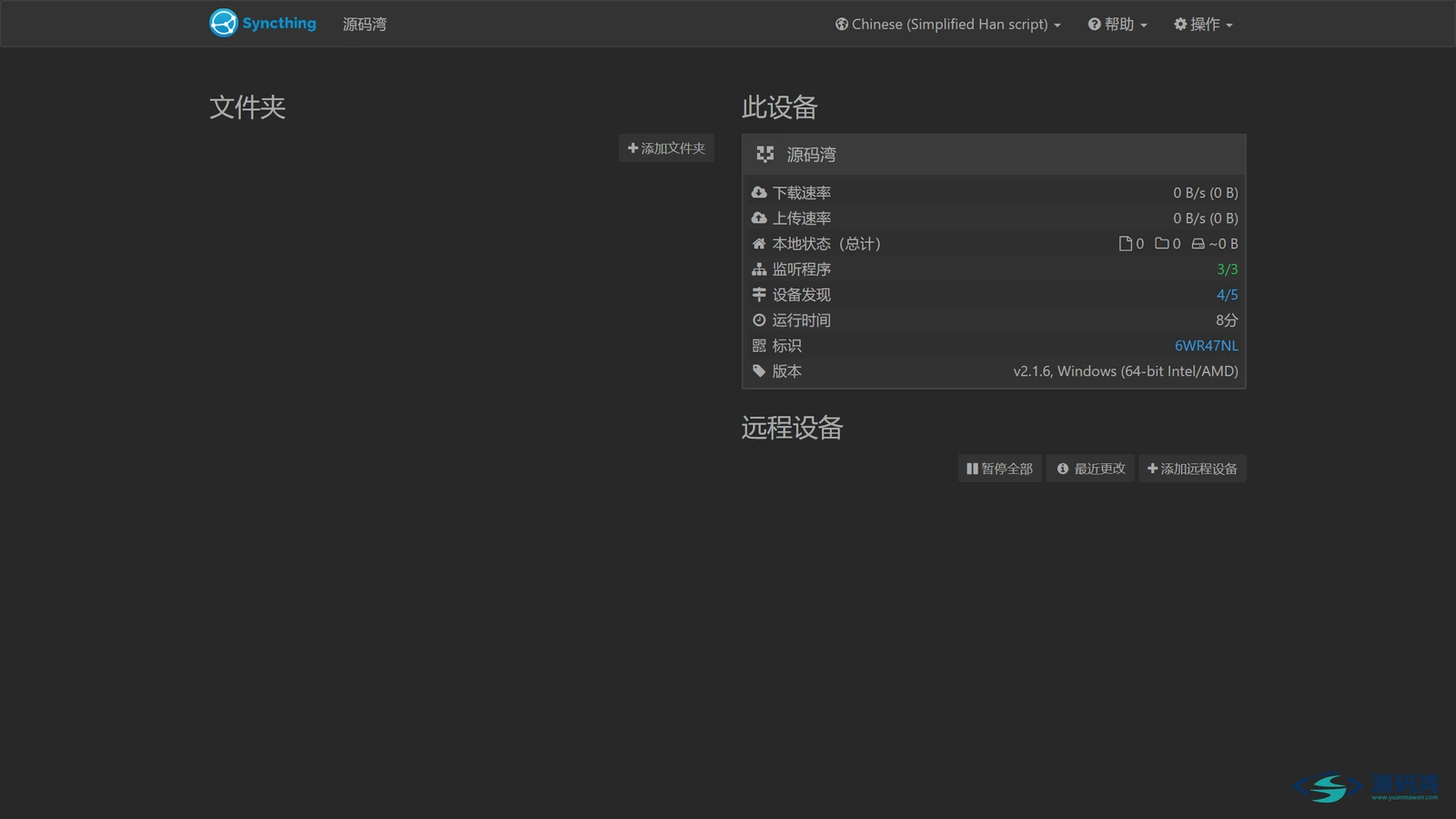Click the 3/3 listeners value
1456x819 pixels.
1227,269
